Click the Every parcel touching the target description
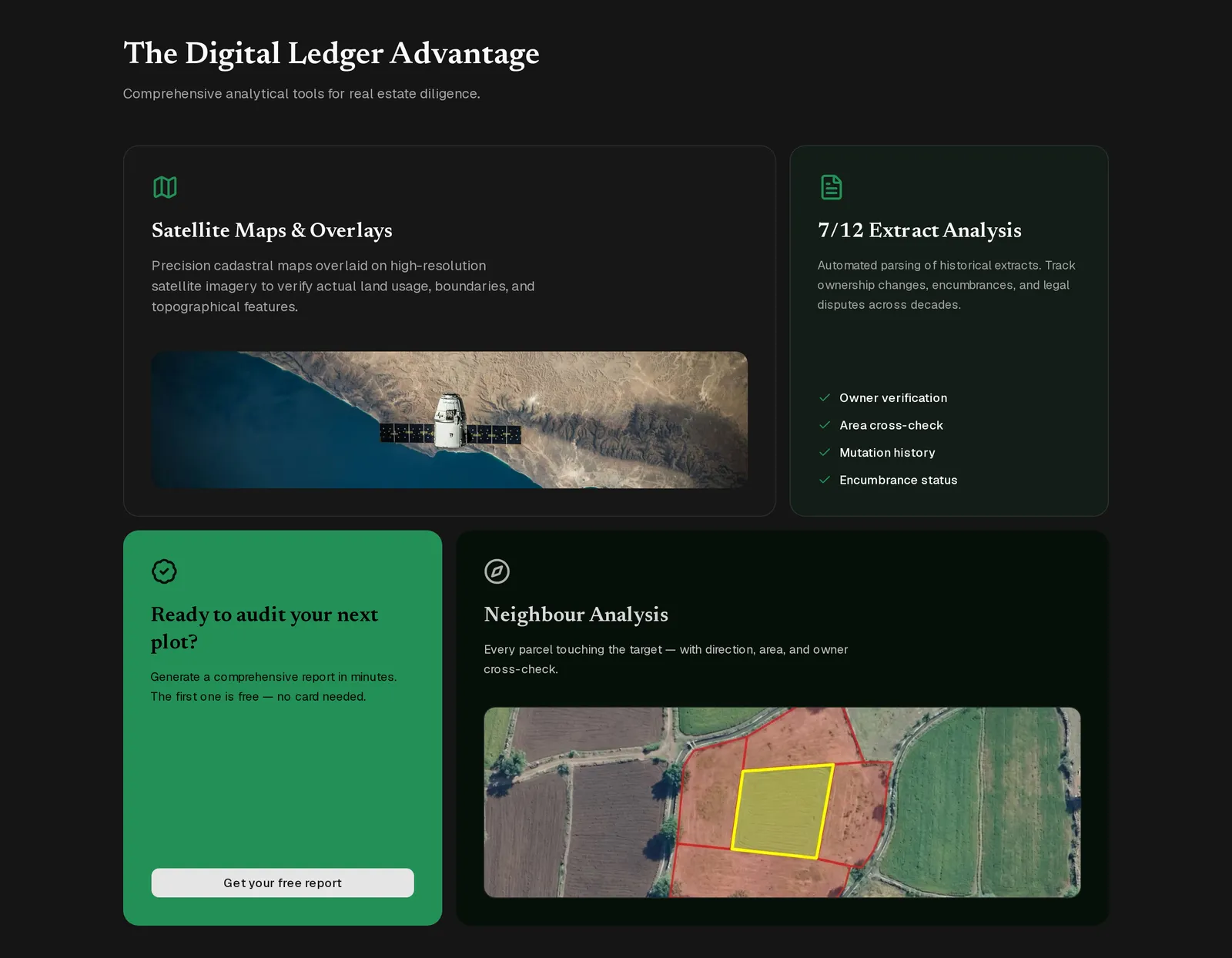The width and height of the screenshot is (1232, 958). 665,659
